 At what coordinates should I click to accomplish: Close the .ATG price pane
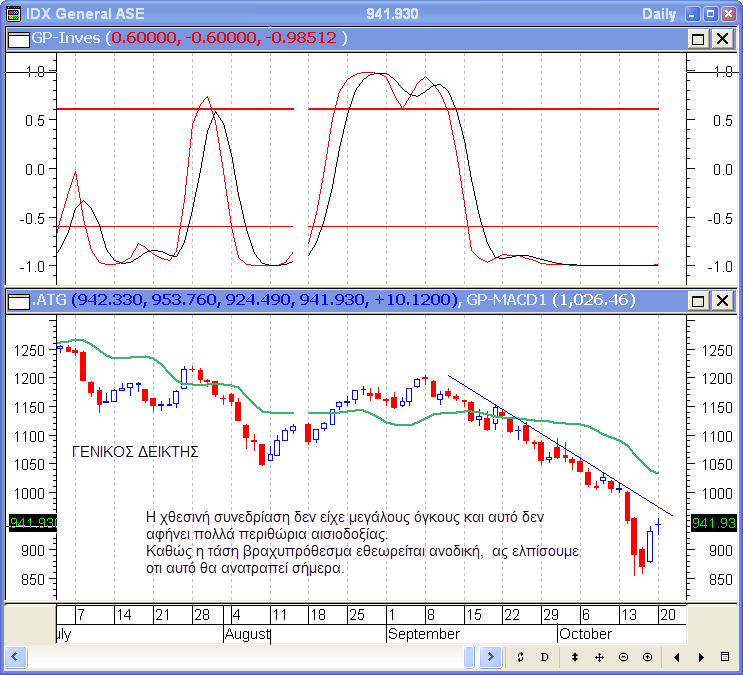(721, 300)
